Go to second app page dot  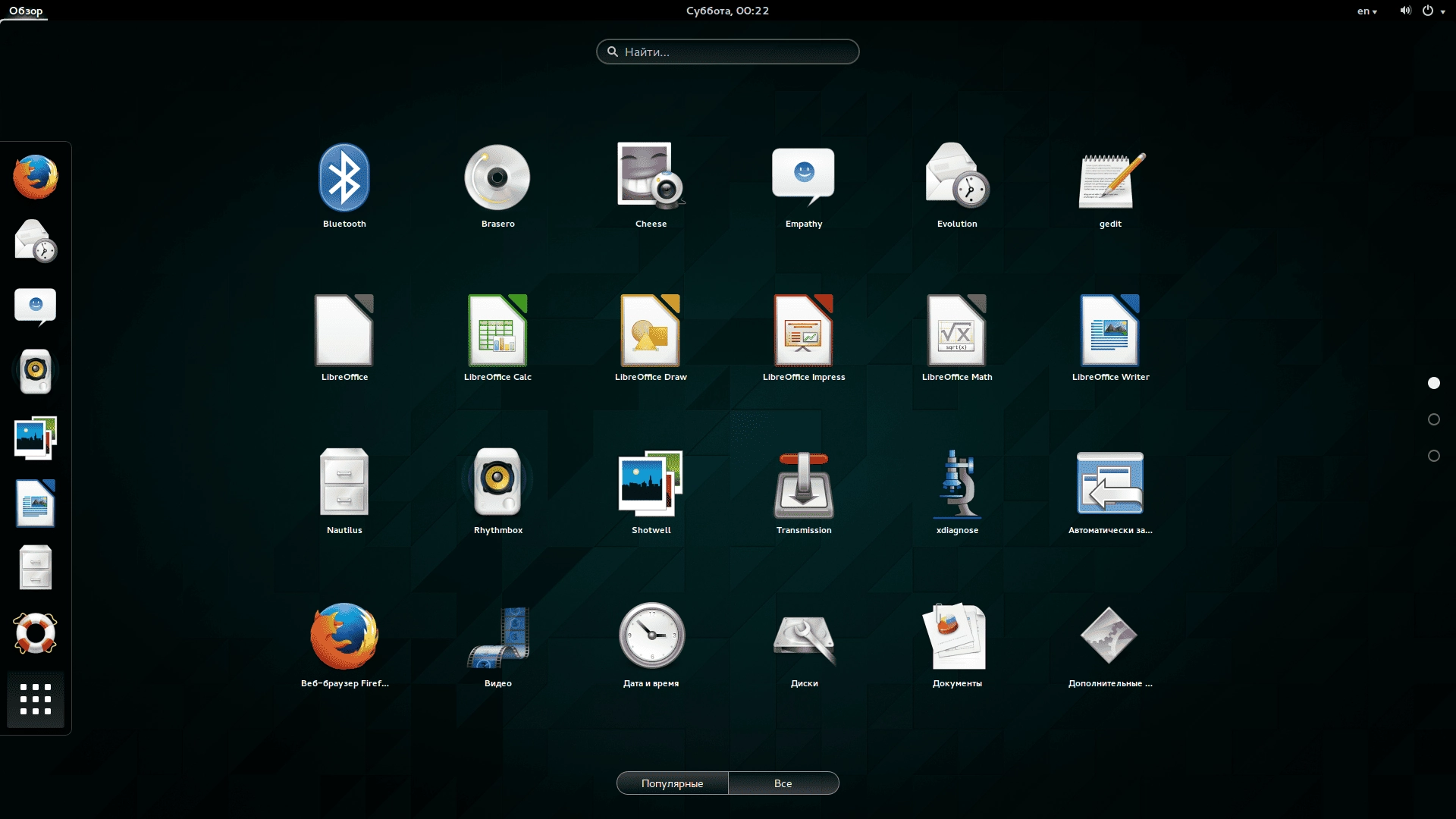(x=1434, y=419)
